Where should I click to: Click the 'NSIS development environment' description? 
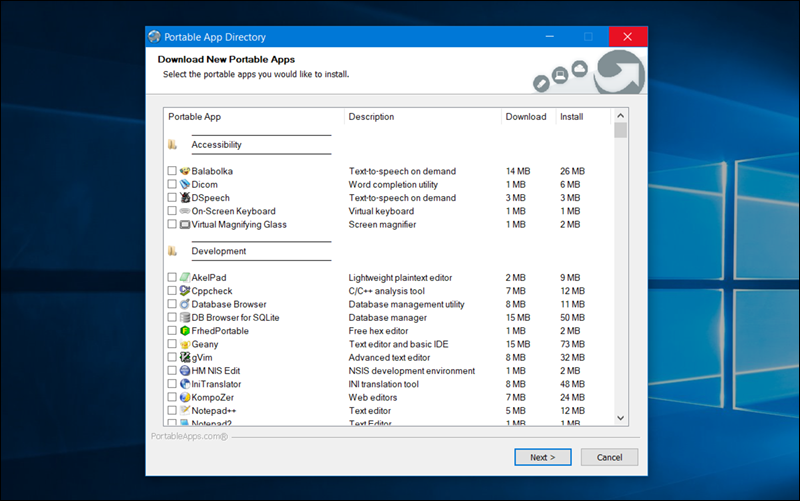[411, 371]
